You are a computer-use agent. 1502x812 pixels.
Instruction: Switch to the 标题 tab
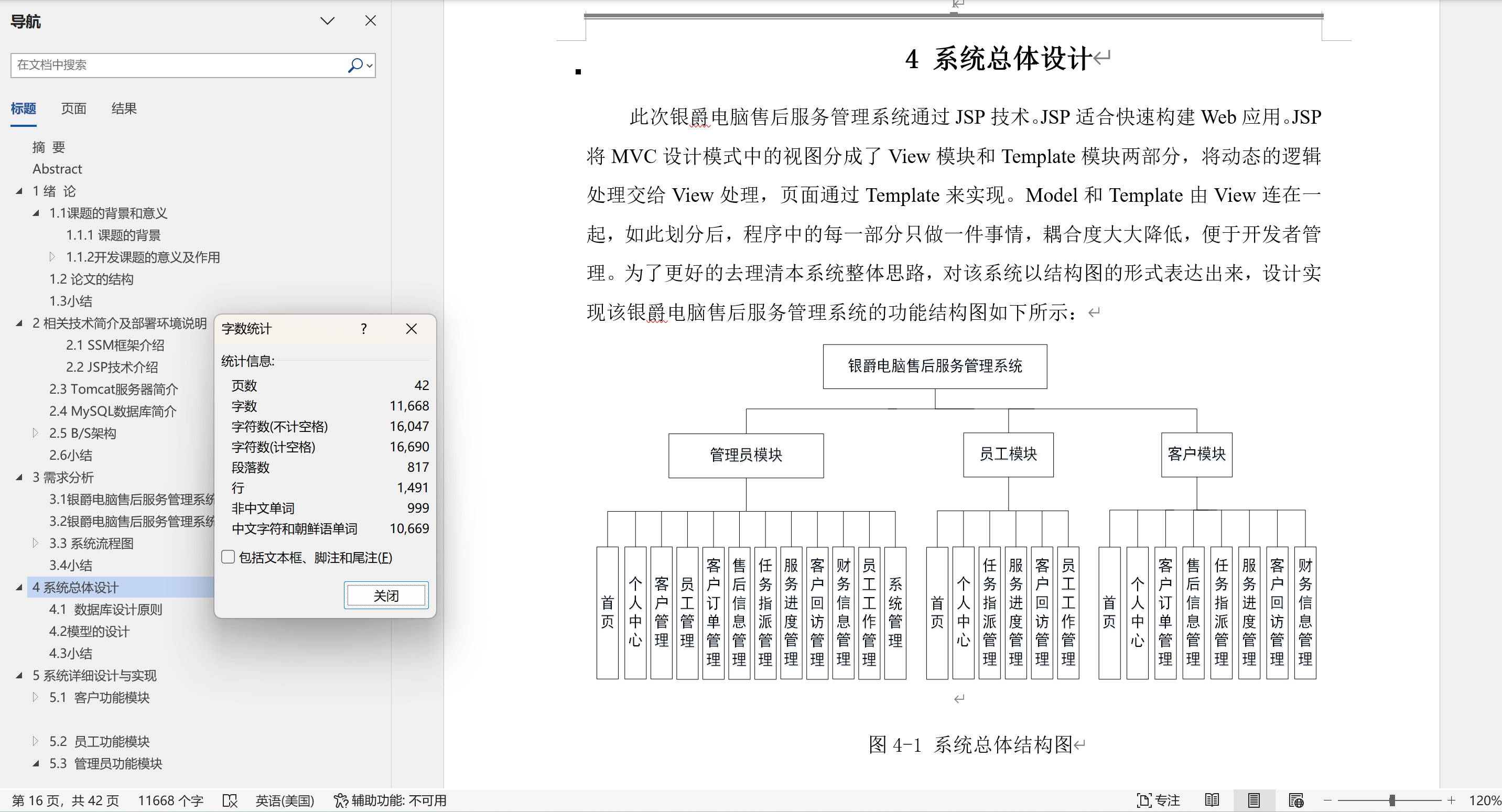[x=23, y=109]
